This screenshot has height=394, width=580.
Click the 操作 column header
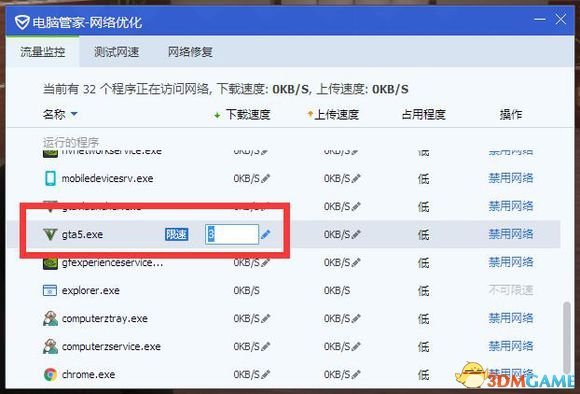click(x=510, y=115)
